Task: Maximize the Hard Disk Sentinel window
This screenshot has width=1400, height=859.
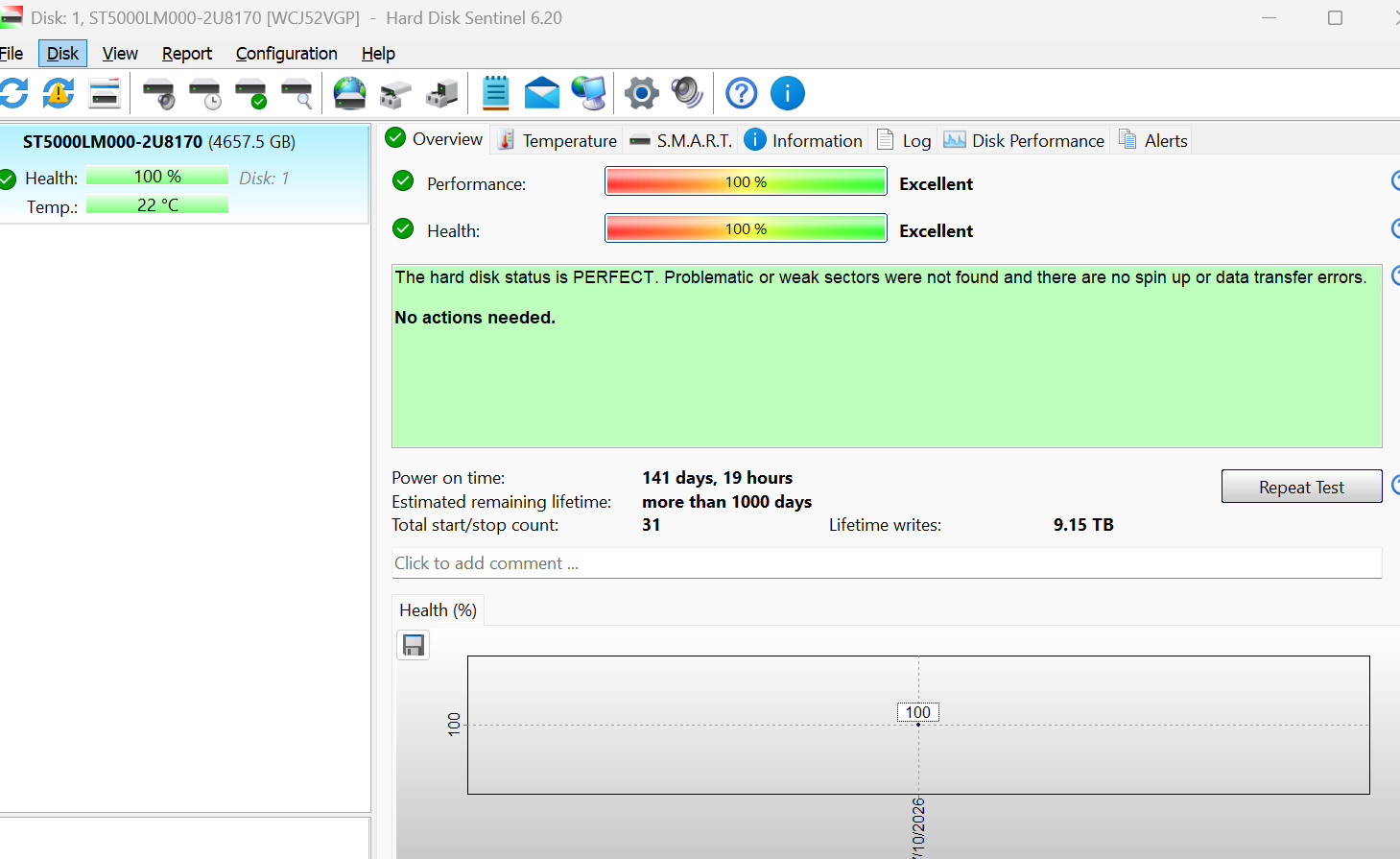Action: click(x=1335, y=18)
